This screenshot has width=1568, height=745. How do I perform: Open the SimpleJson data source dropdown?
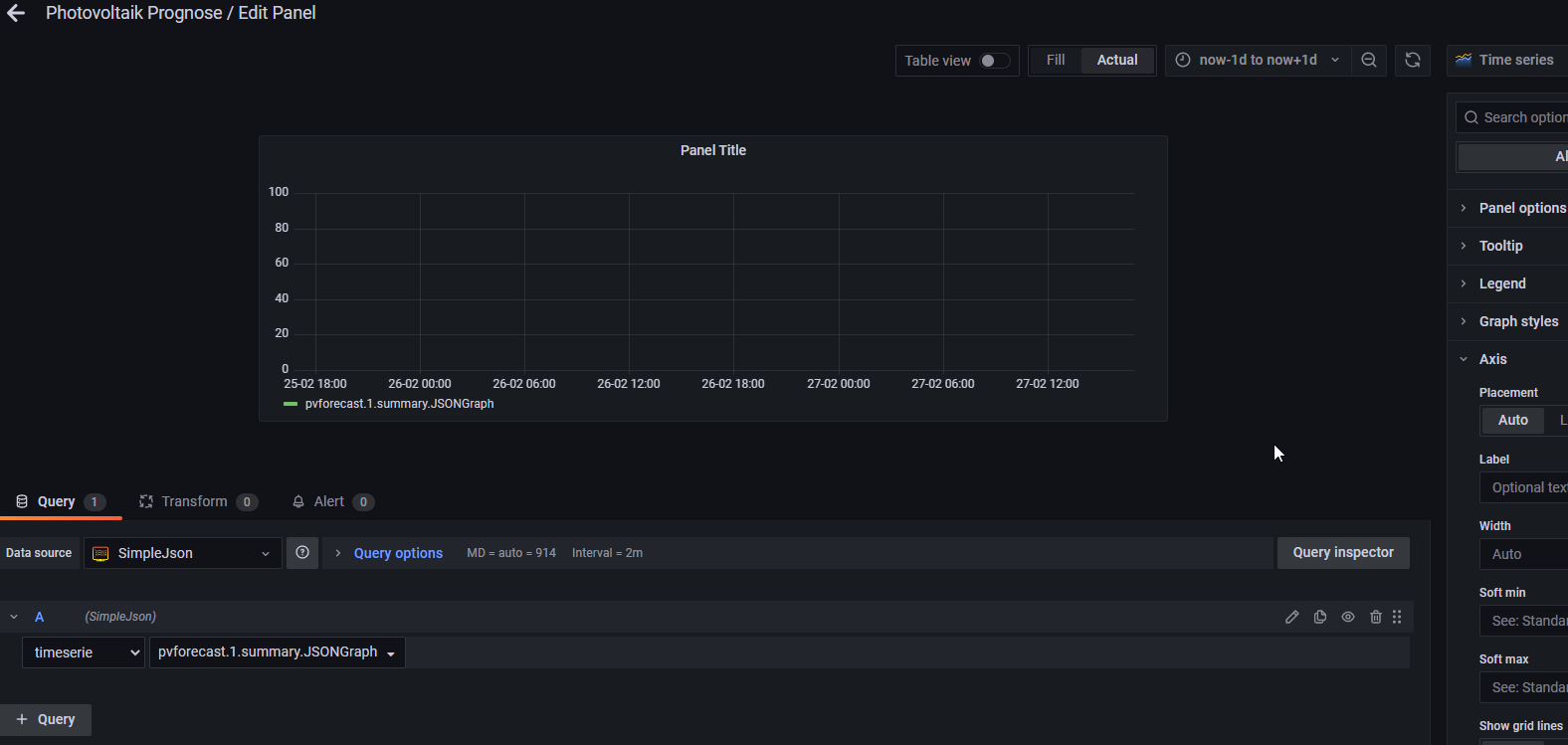click(183, 553)
